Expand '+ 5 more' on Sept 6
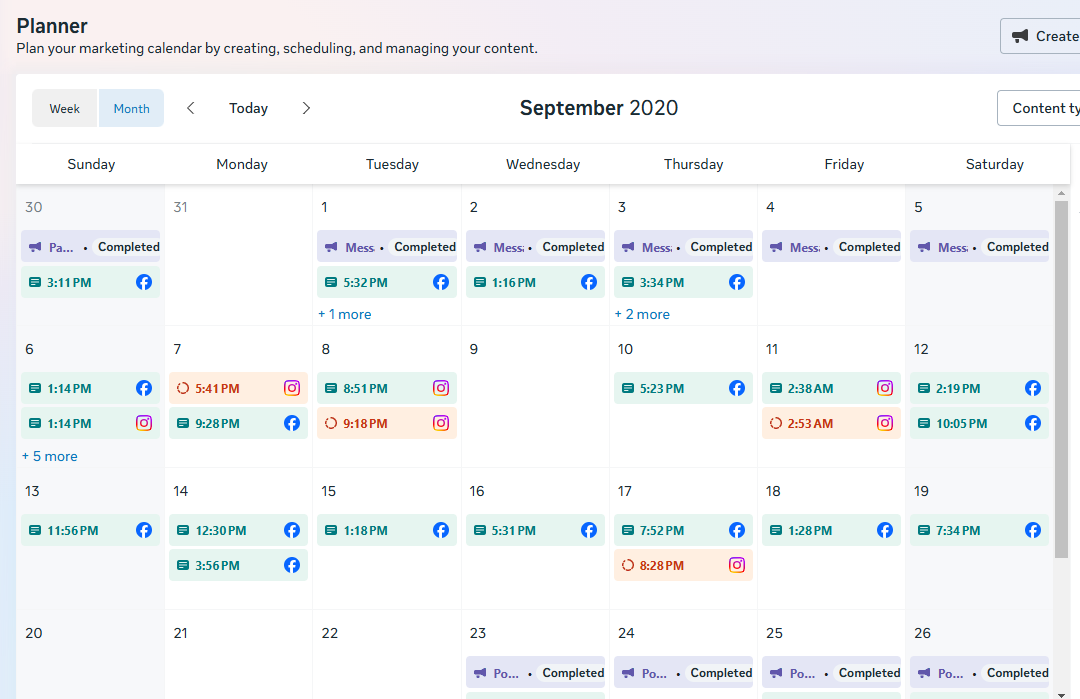Viewport: 1080px width, 699px height. point(49,456)
